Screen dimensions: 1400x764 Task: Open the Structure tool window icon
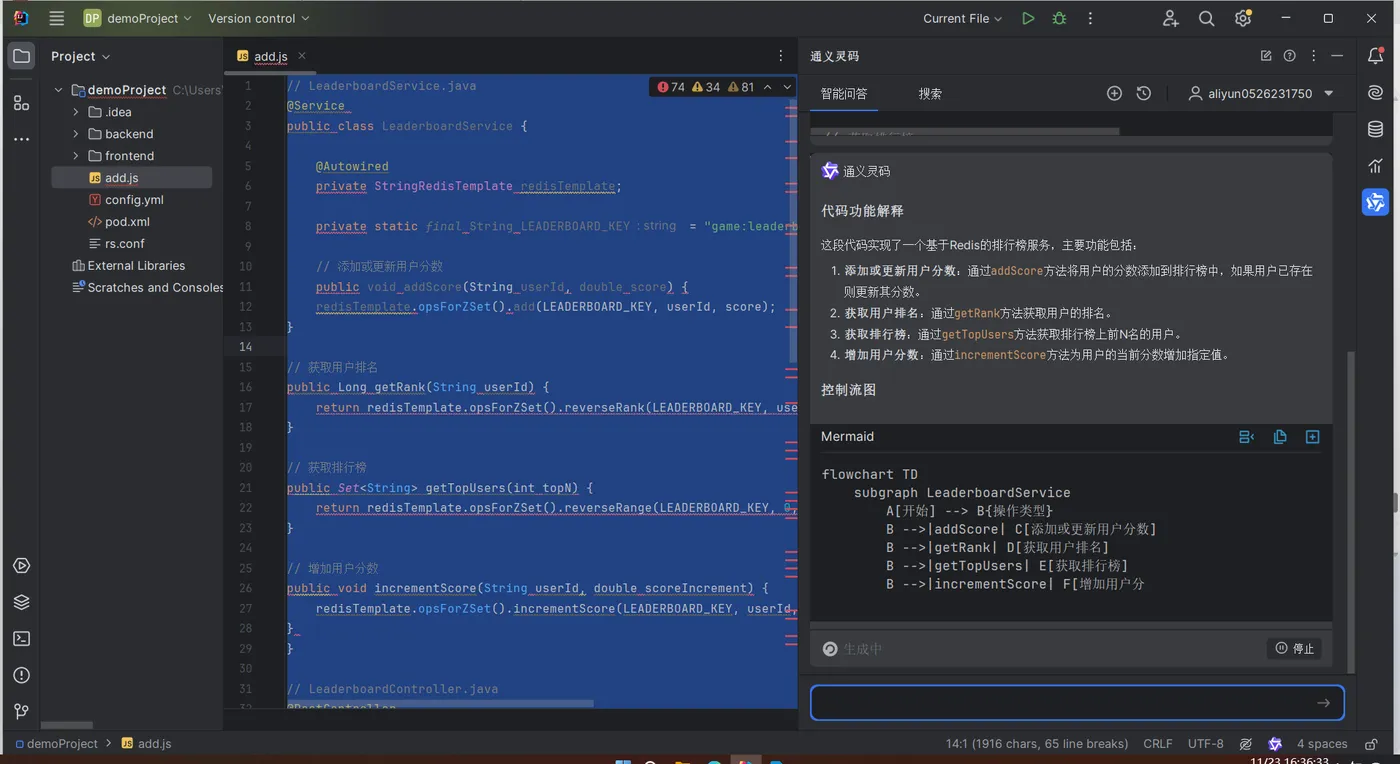[x=21, y=102]
